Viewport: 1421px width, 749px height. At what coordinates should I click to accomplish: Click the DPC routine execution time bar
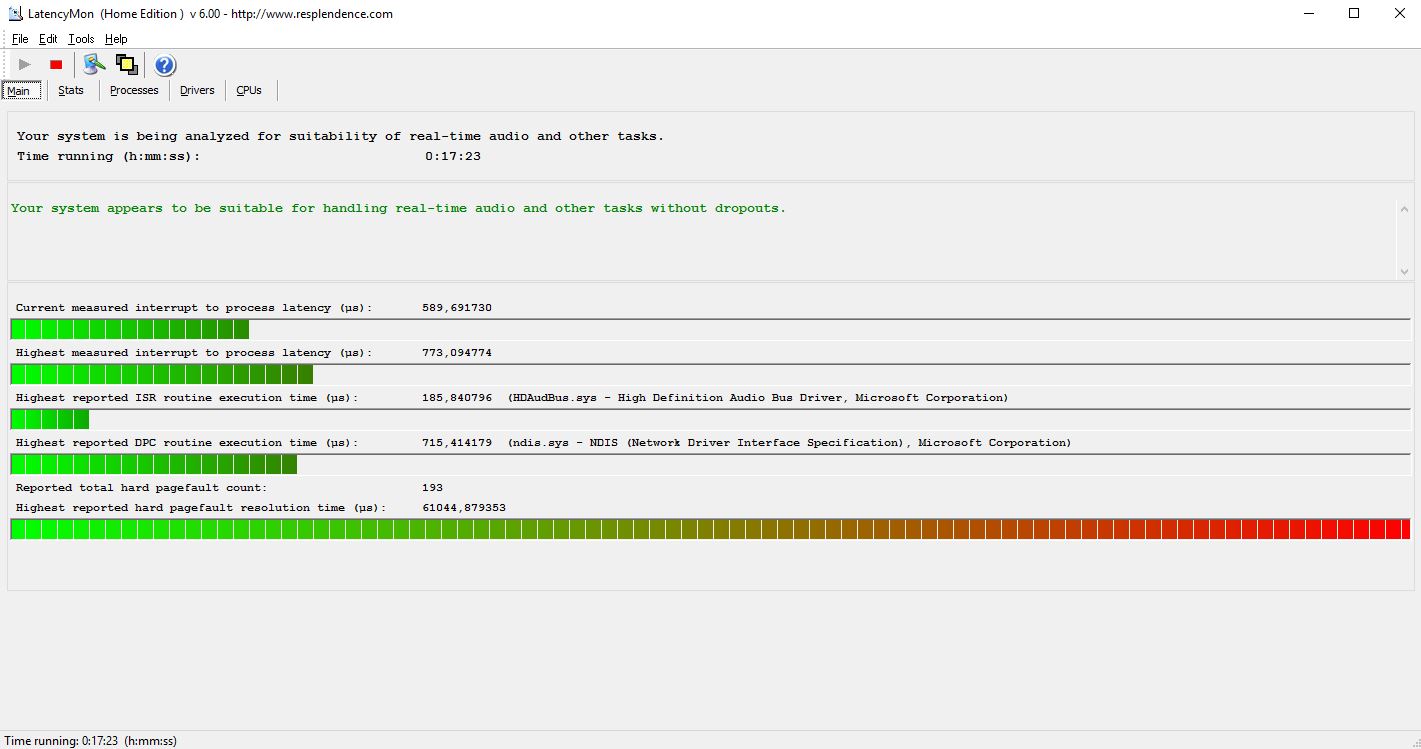pos(710,464)
